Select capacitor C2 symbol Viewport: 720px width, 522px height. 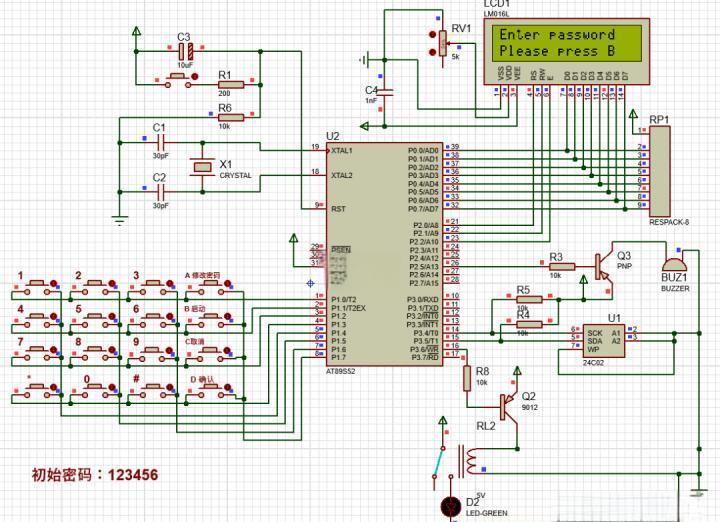tap(160, 192)
